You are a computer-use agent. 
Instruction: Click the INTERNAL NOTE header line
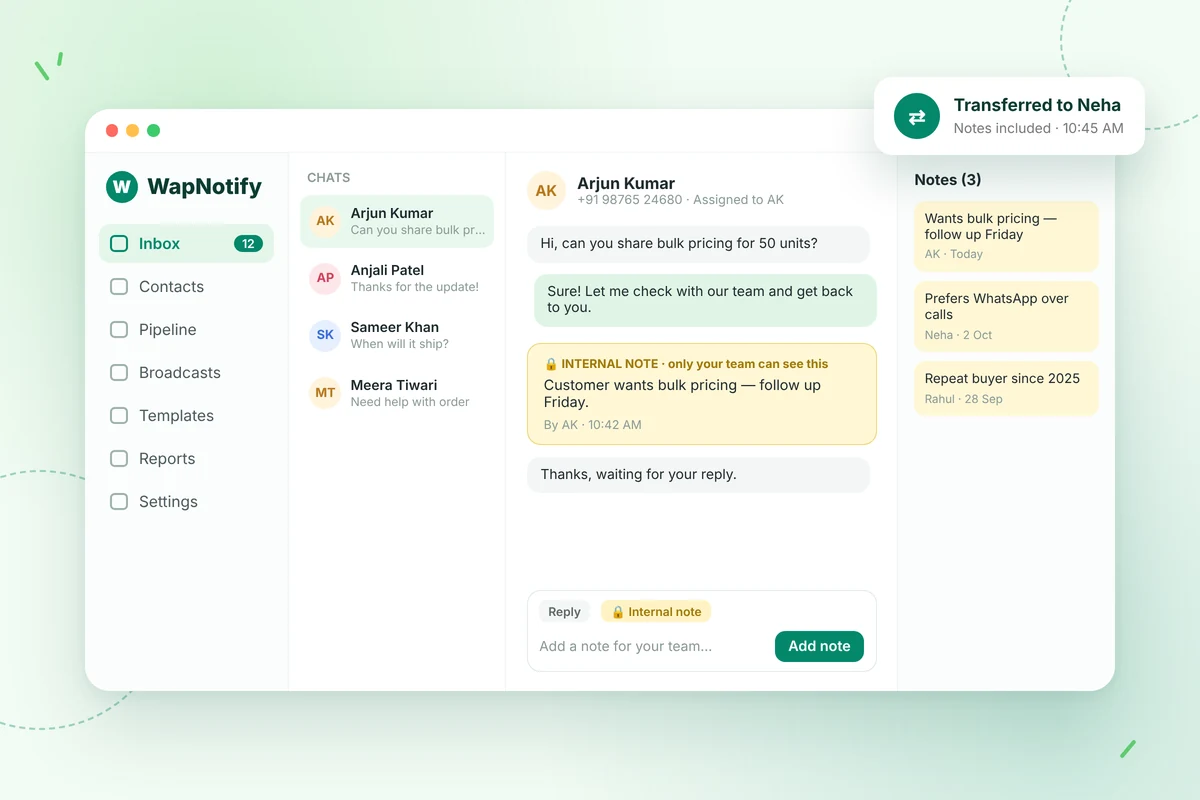(x=686, y=364)
